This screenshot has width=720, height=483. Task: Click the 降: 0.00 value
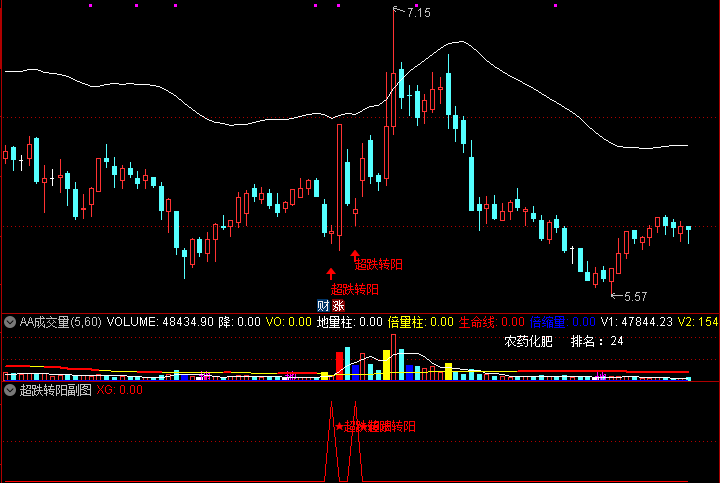[239, 322]
